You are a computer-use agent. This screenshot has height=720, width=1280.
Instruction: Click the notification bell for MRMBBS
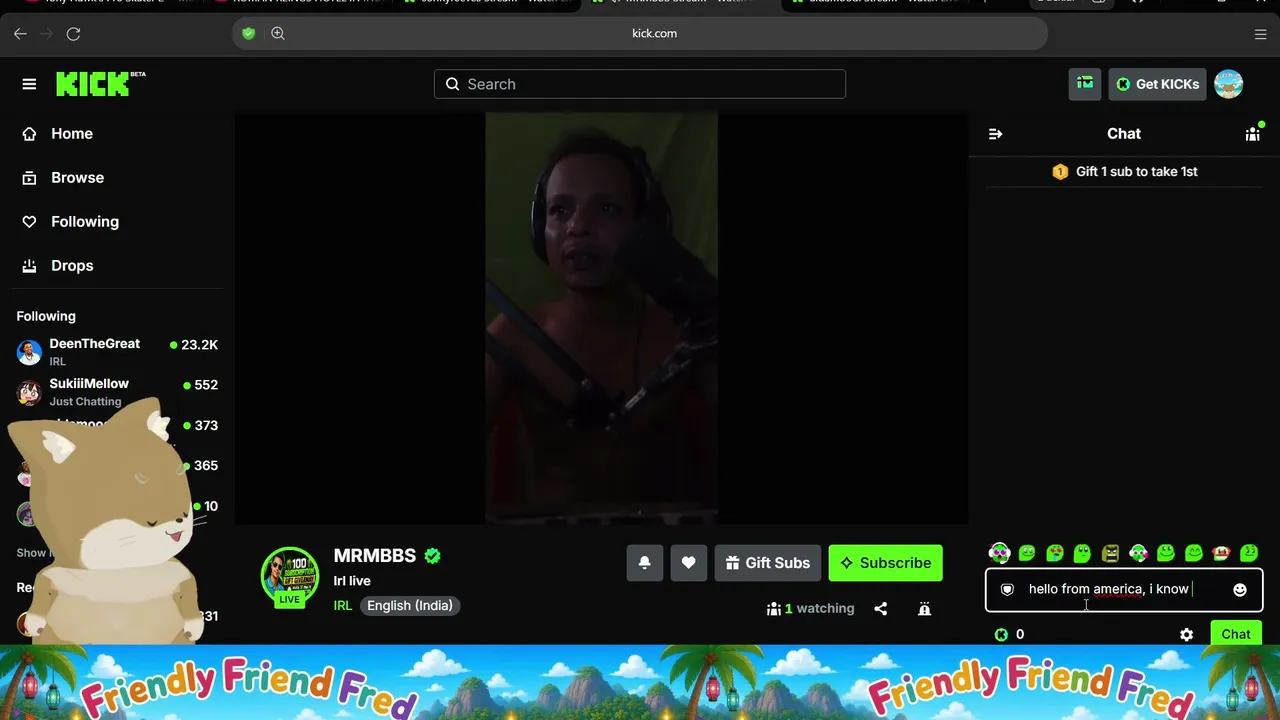(x=645, y=563)
